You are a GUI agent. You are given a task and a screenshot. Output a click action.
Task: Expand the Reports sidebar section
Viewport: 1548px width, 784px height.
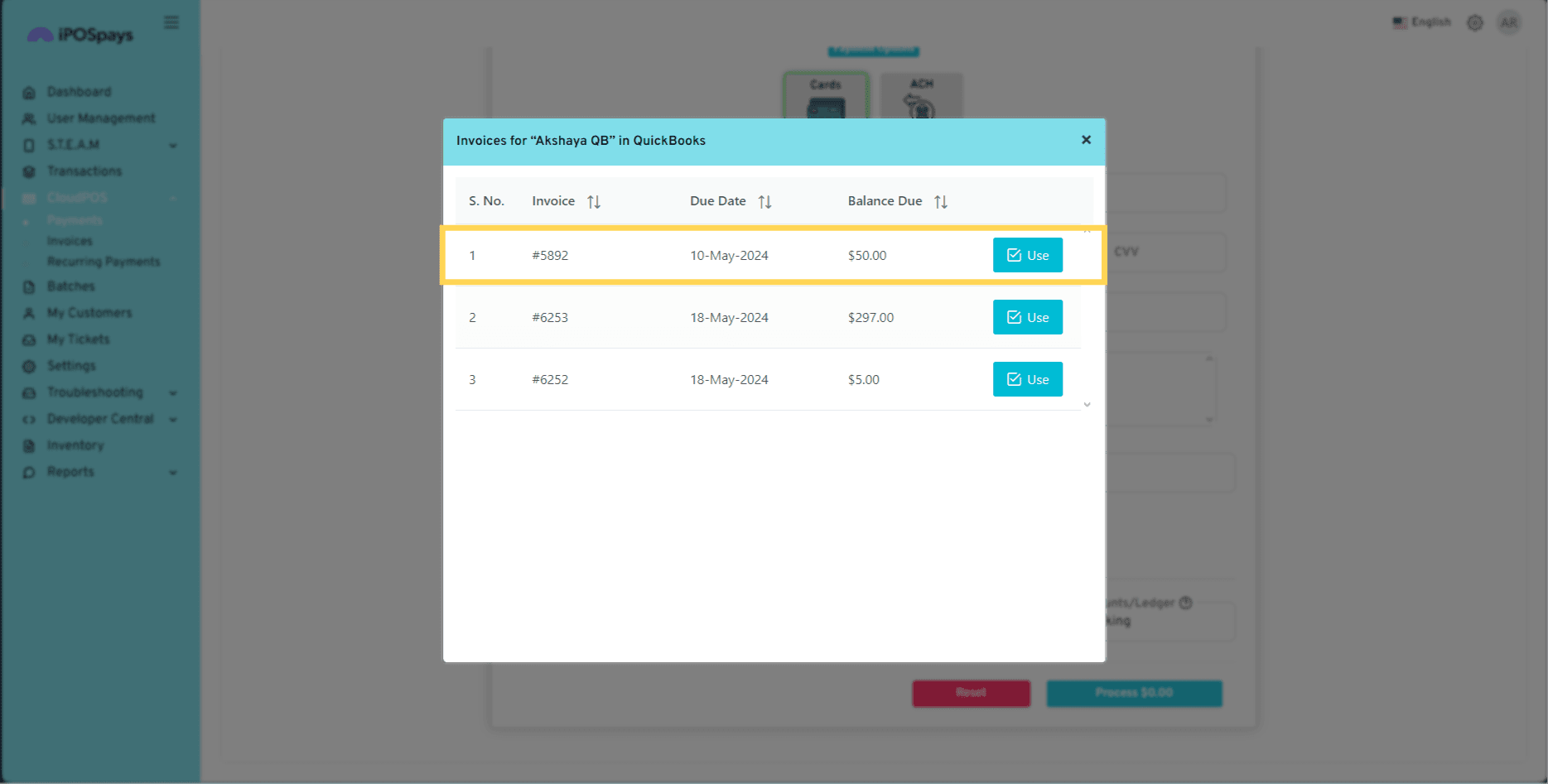[x=99, y=472]
